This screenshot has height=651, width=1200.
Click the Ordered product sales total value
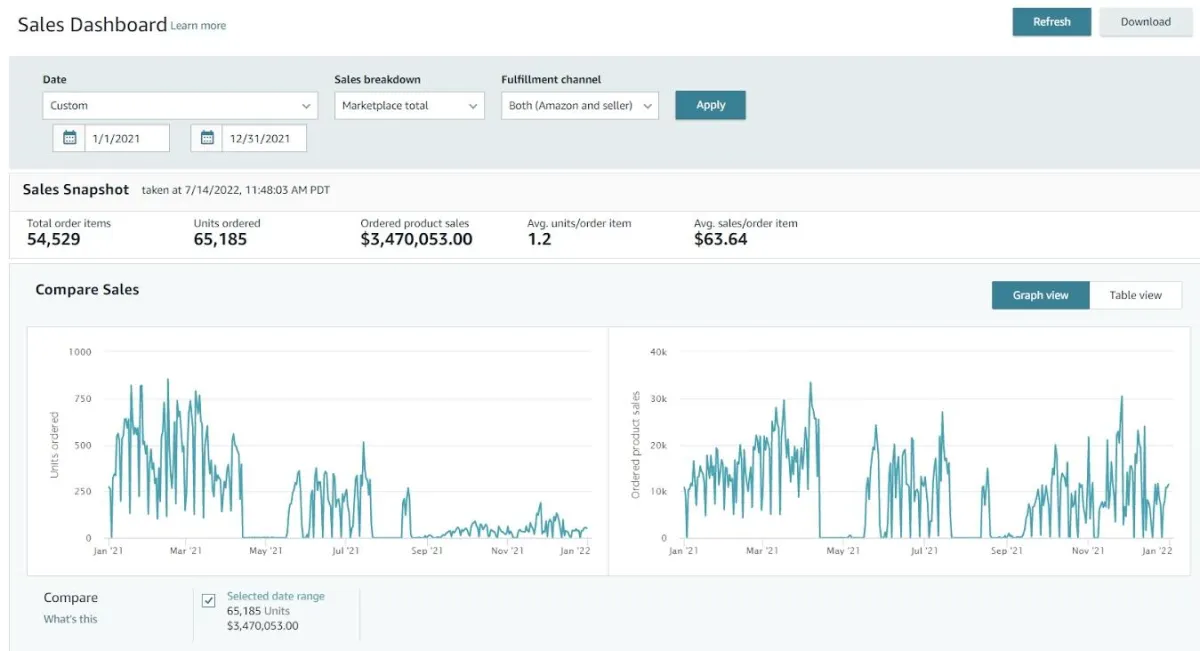pos(416,240)
